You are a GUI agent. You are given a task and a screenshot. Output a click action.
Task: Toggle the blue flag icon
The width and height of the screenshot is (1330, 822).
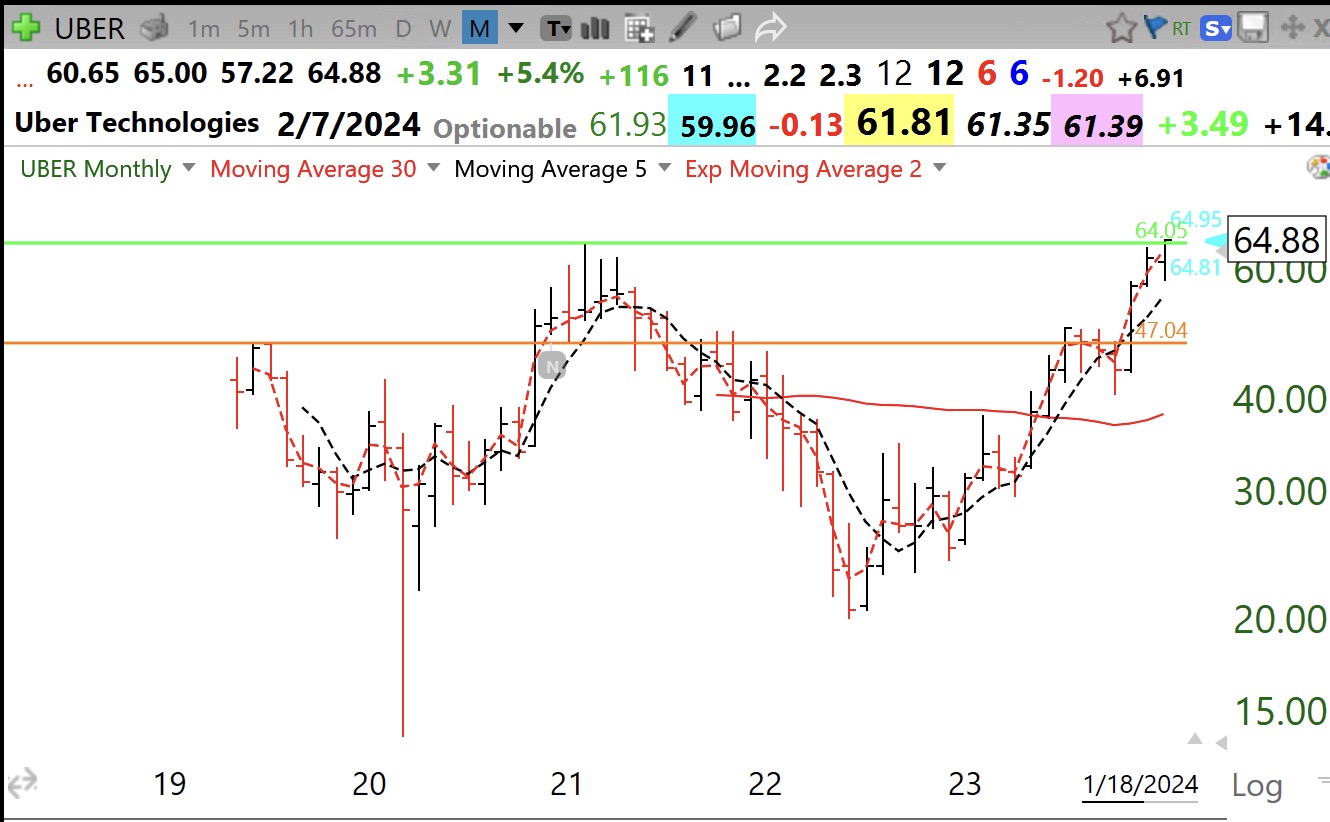tap(1155, 28)
